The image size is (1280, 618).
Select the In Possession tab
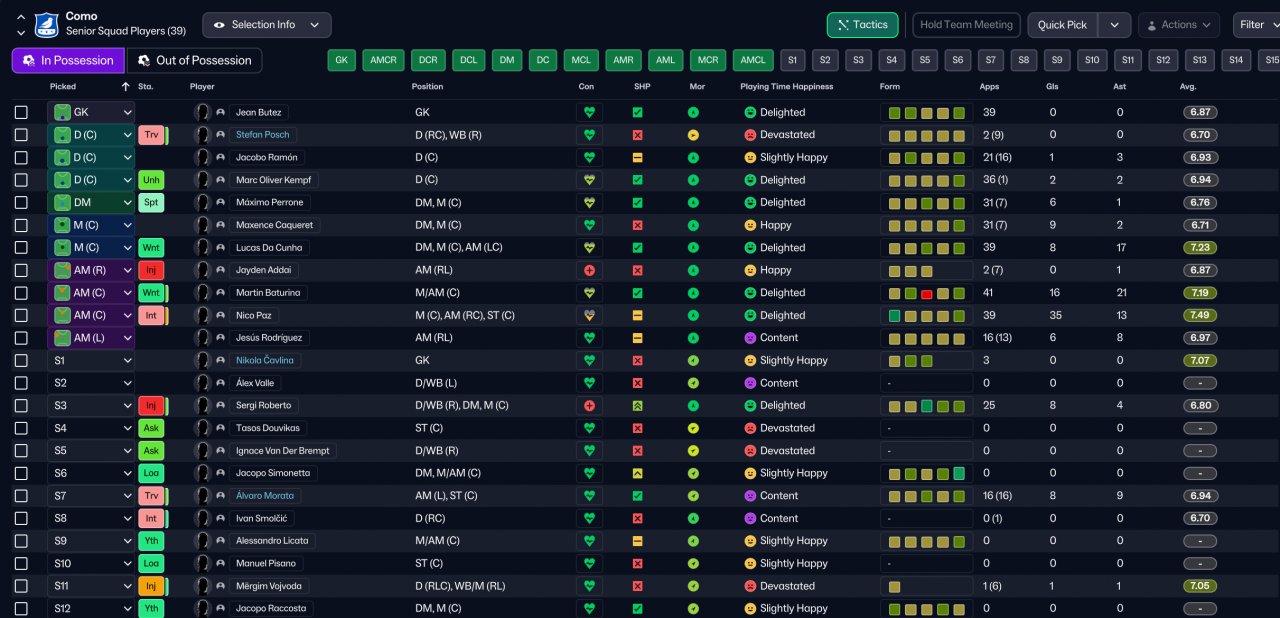click(x=68, y=60)
